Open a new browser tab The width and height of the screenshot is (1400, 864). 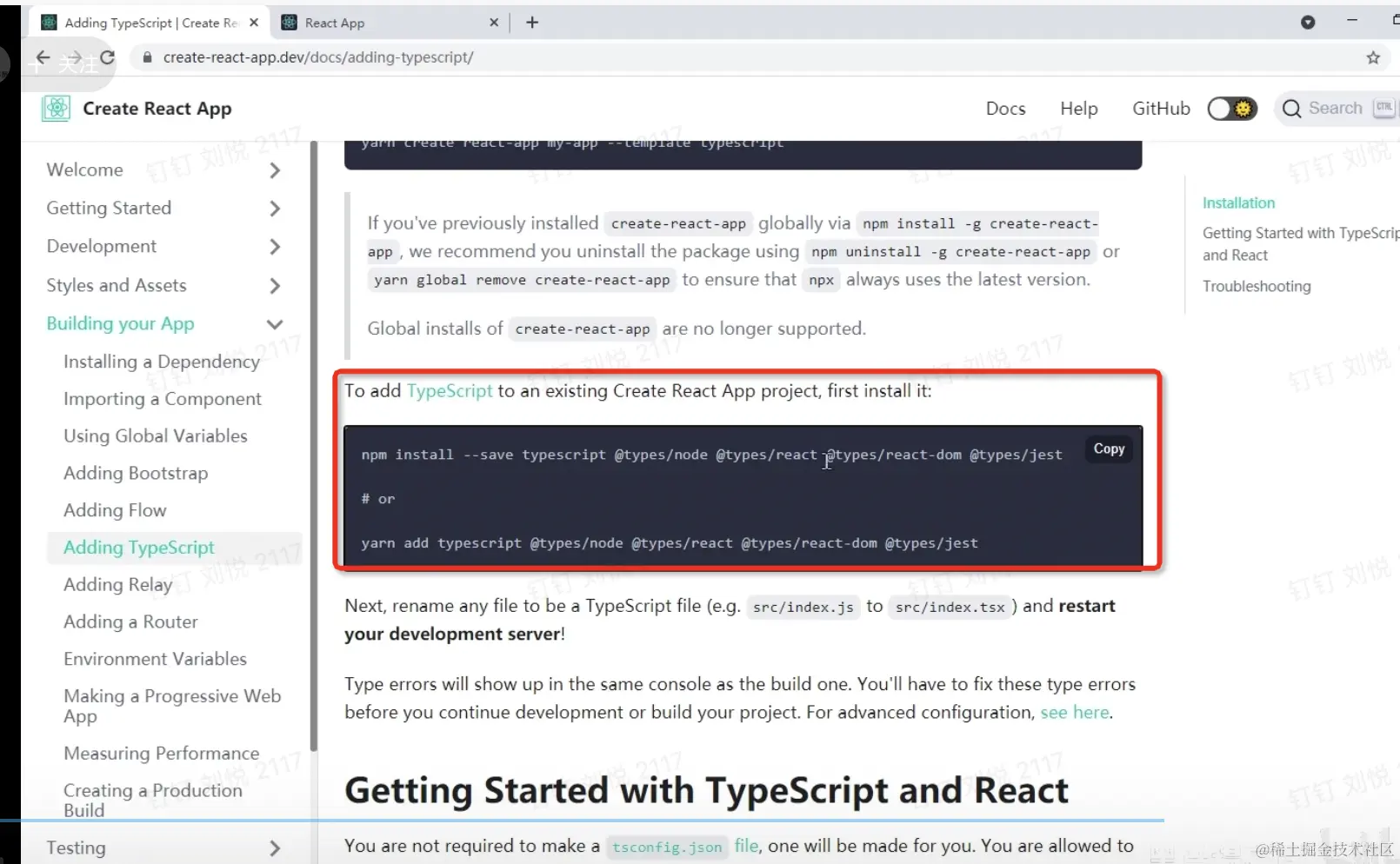click(532, 23)
